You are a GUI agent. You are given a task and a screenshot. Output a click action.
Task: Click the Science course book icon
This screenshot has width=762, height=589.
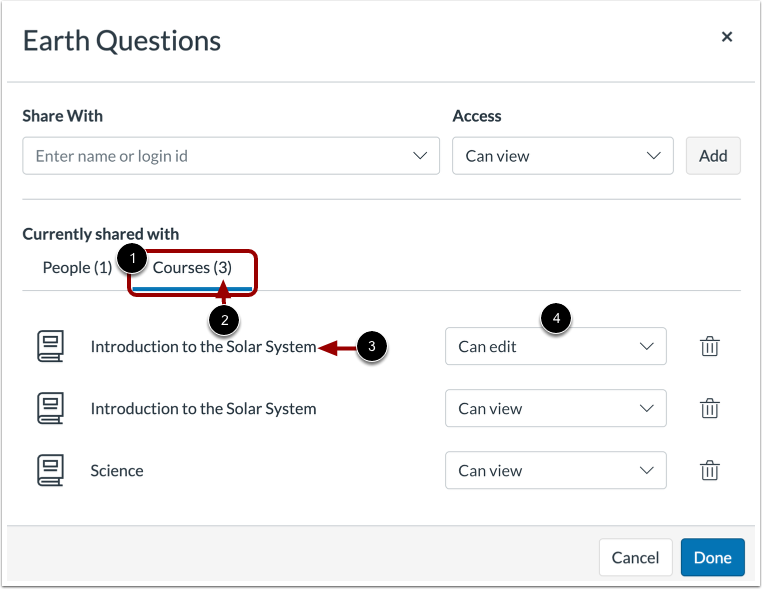[50, 471]
